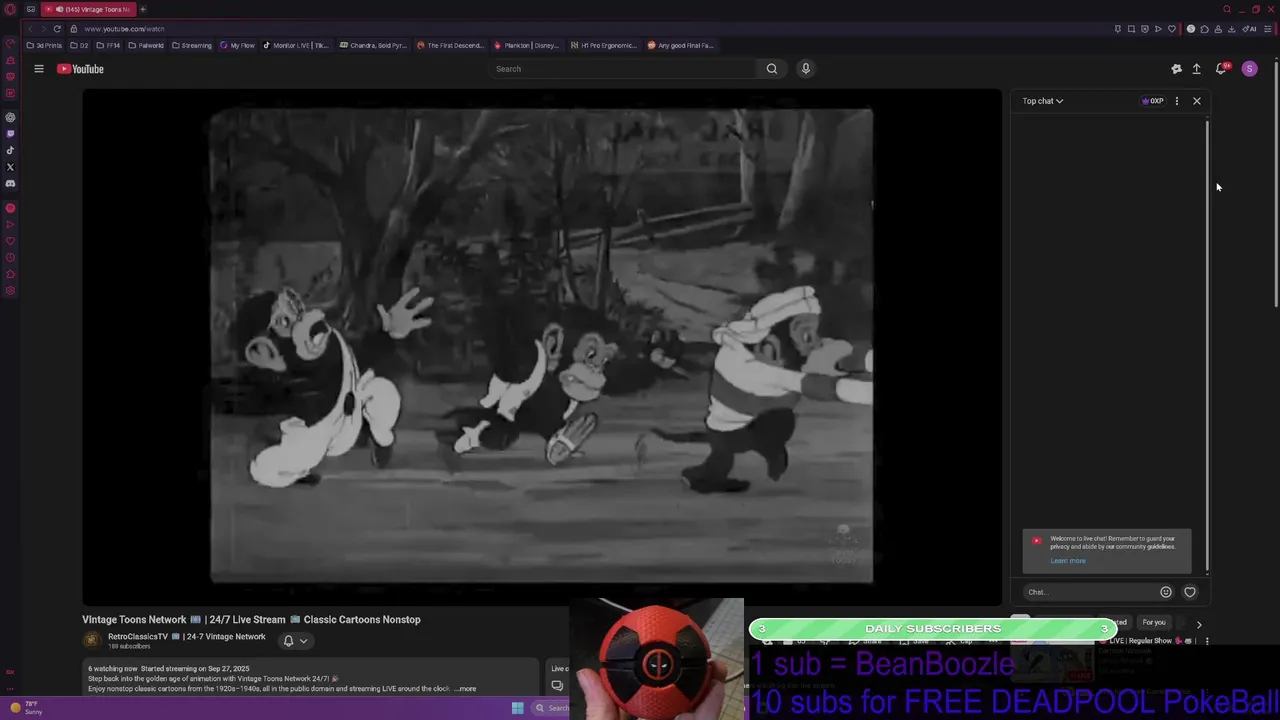Follow the Learn more link in chat

point(1067,561)
